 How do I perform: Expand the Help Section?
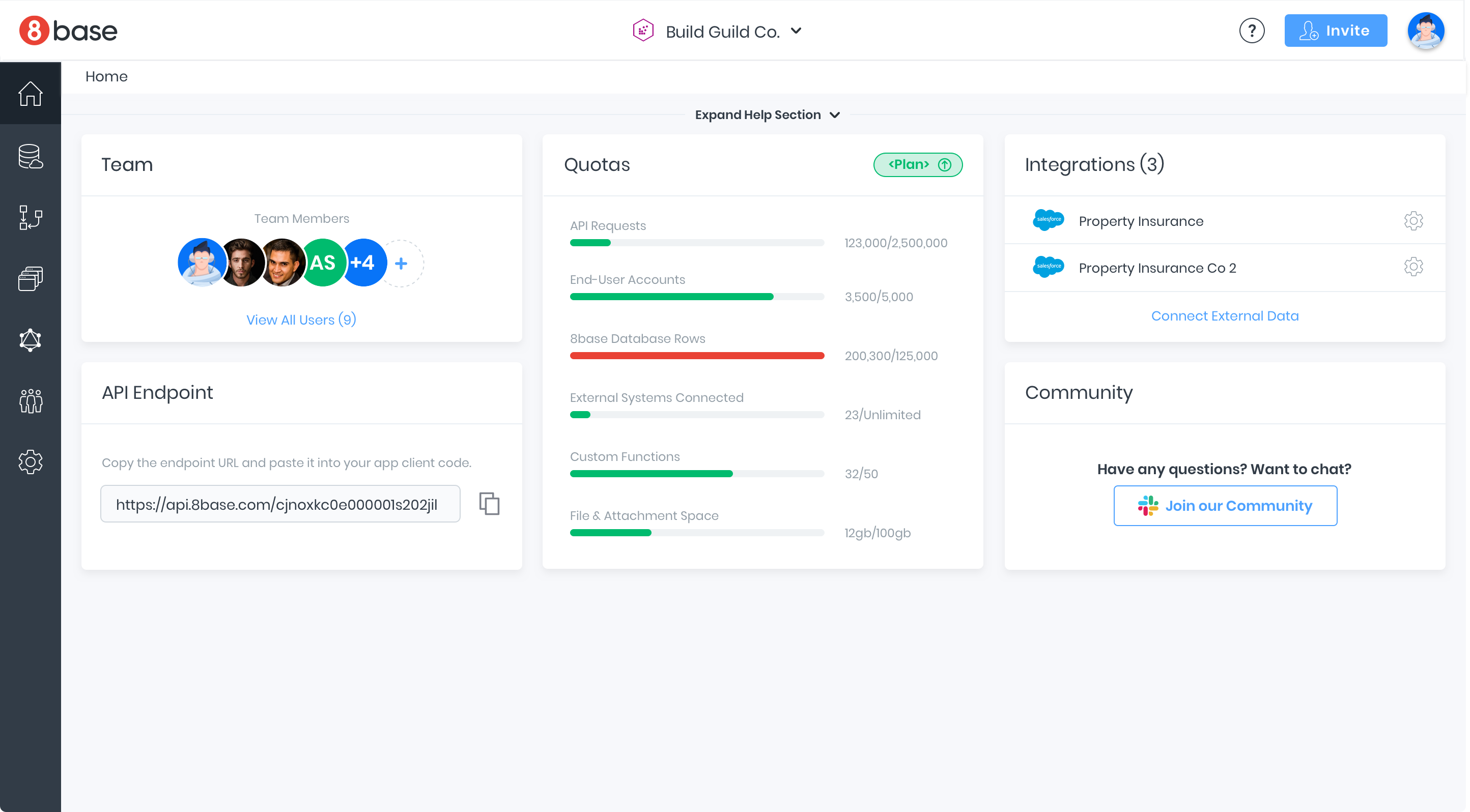[x=767, y=115]
